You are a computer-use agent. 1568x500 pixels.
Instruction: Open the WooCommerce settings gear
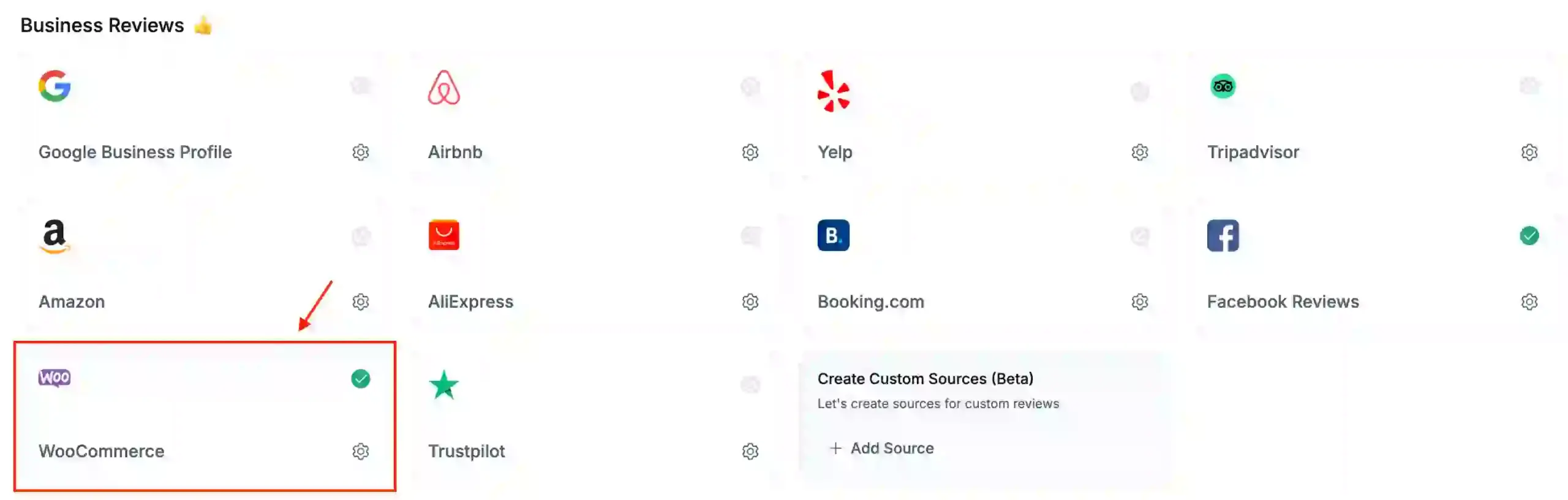click(x=361, y=452)
